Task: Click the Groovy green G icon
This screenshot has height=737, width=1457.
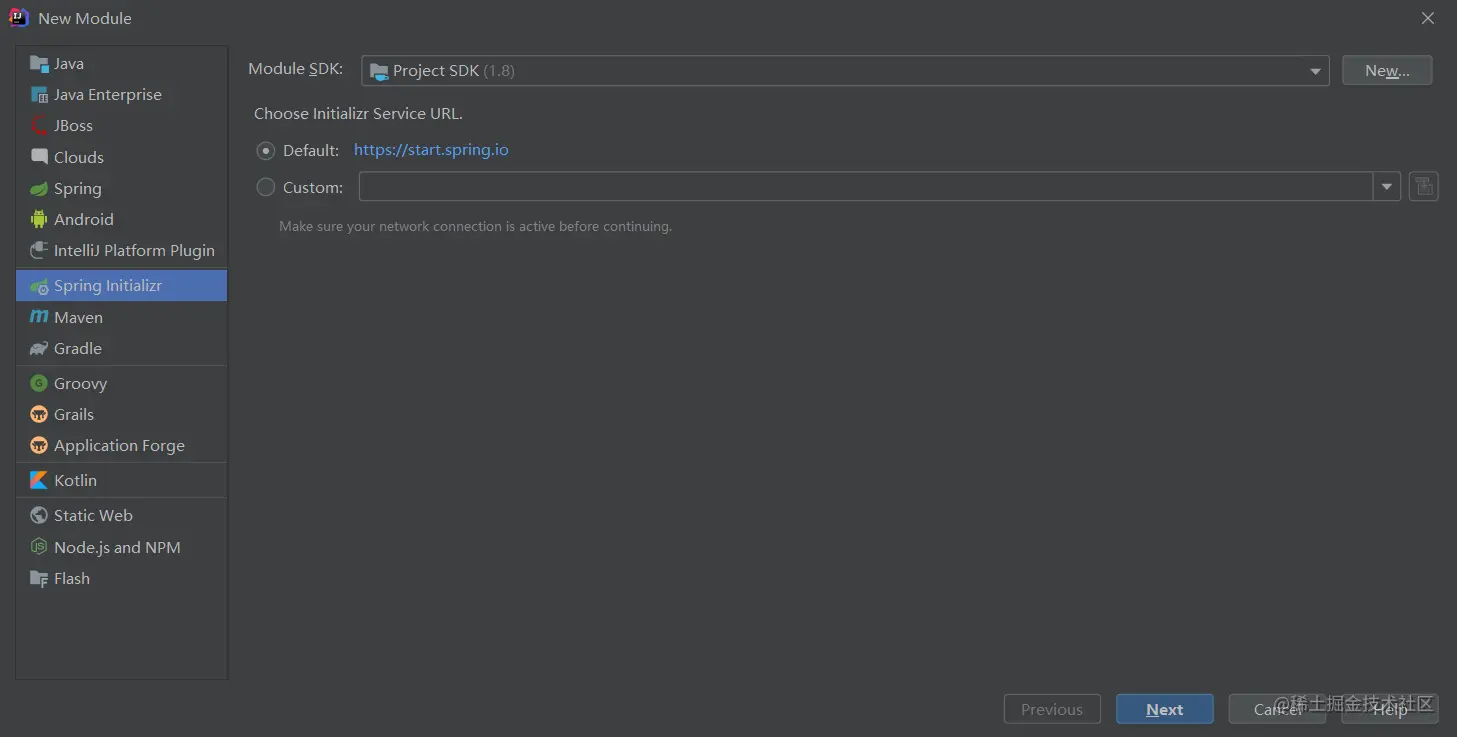Action: [39, 383]
